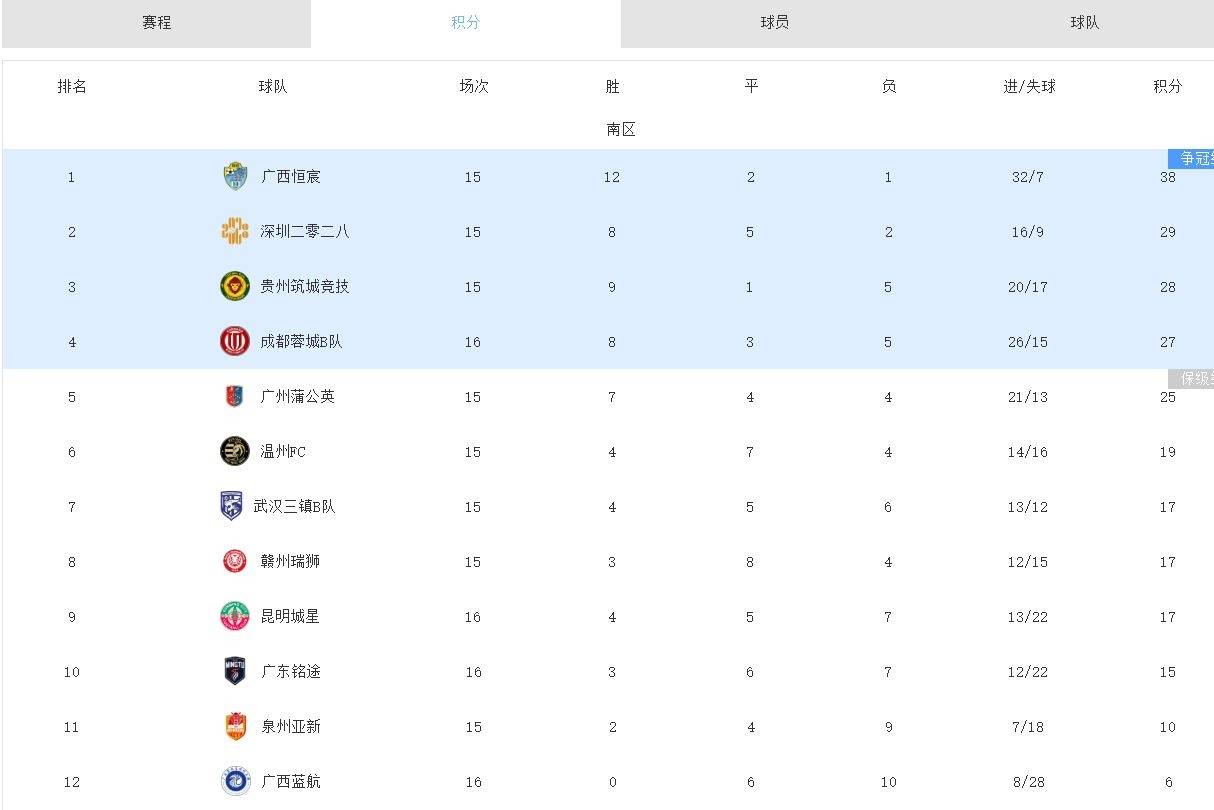Click the 广州蒲公英 team badge

(x=235, y=397)
